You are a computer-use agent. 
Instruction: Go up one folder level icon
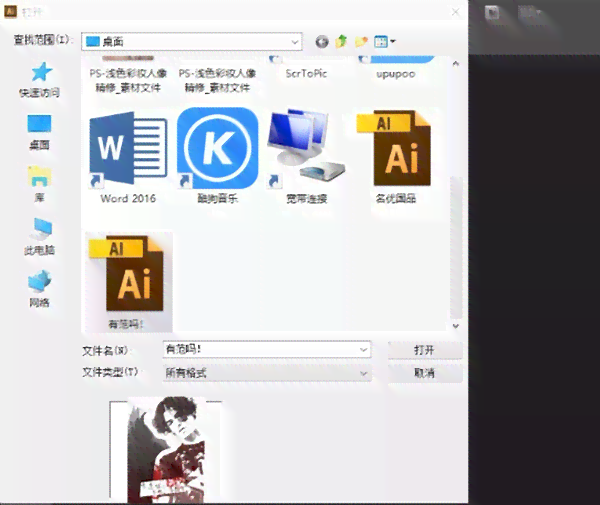pos(341,41)
